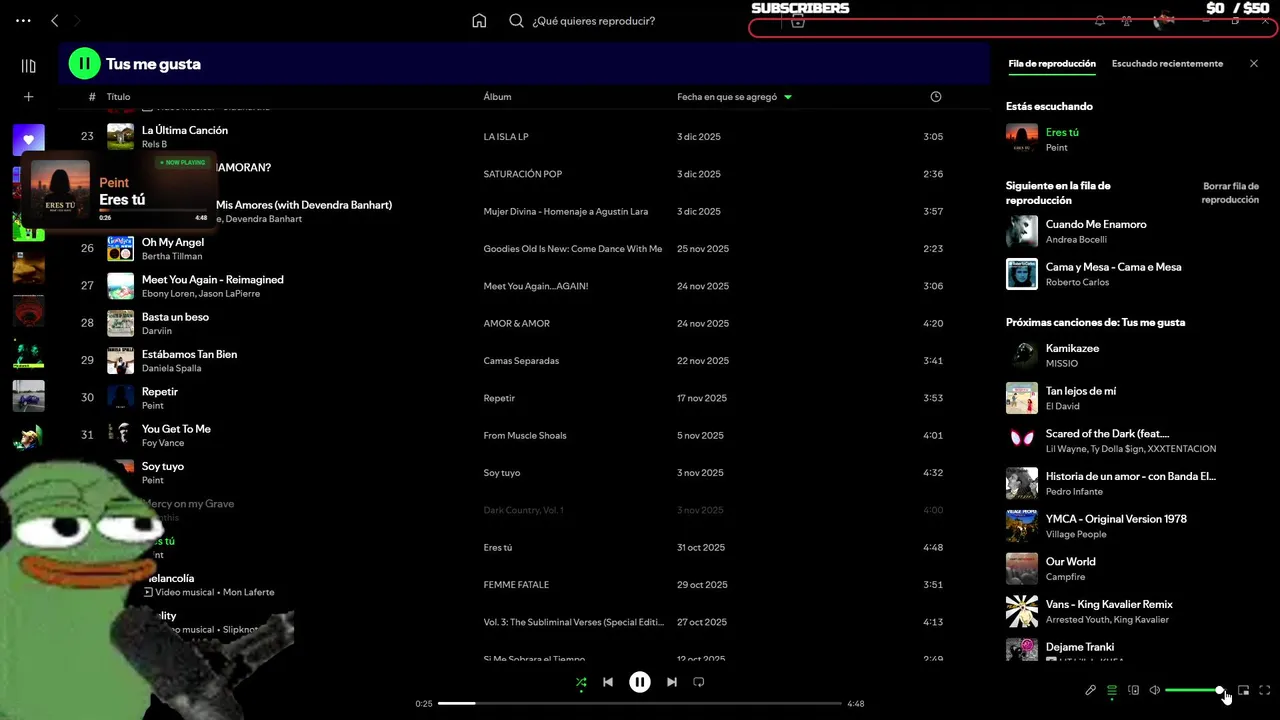Focus the ¿Qué quieres reproducir? search field
This screenshot has width=1280, height=720.
(593, 20)
